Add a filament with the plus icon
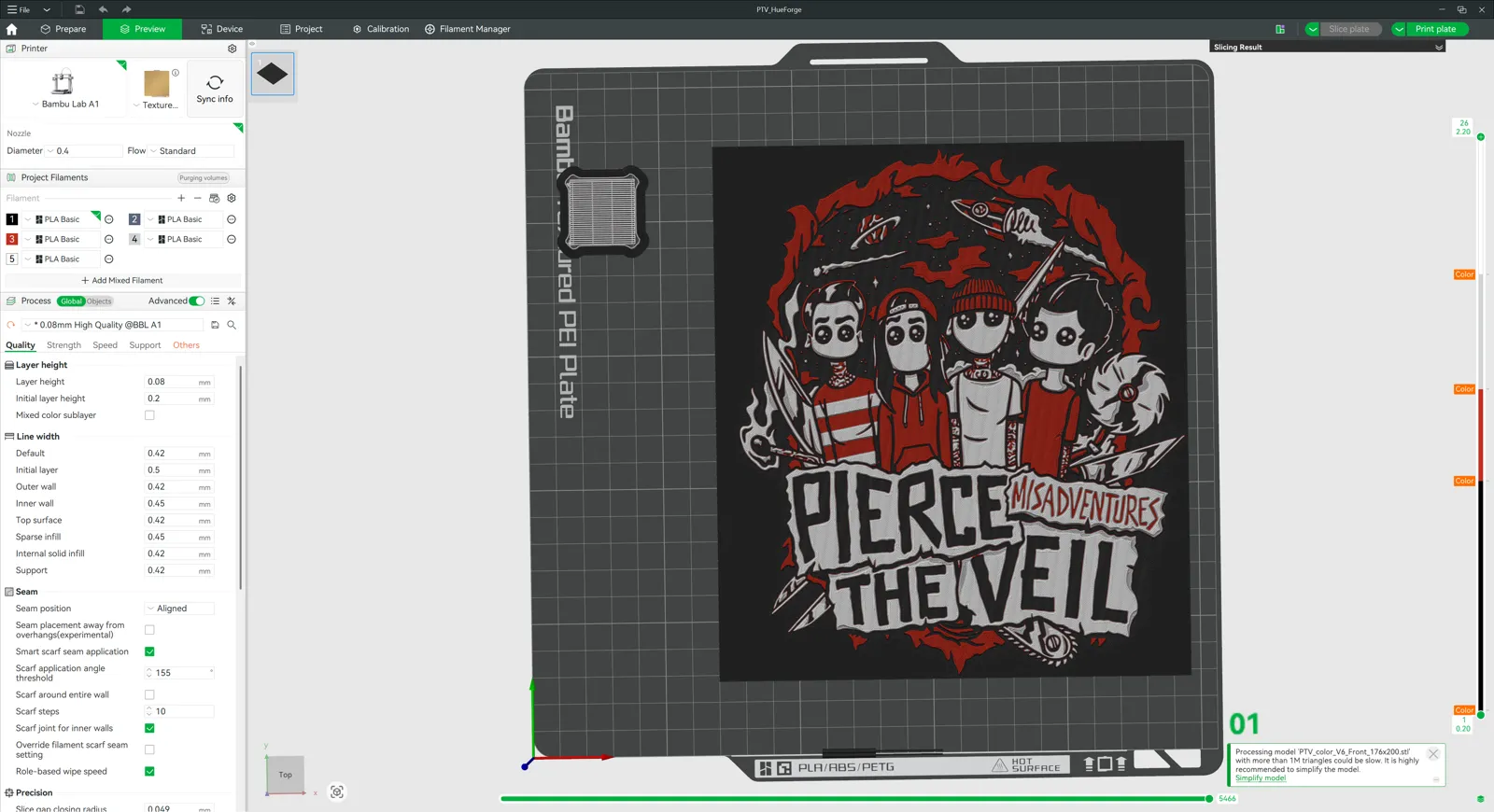 (x=181, y=198)
